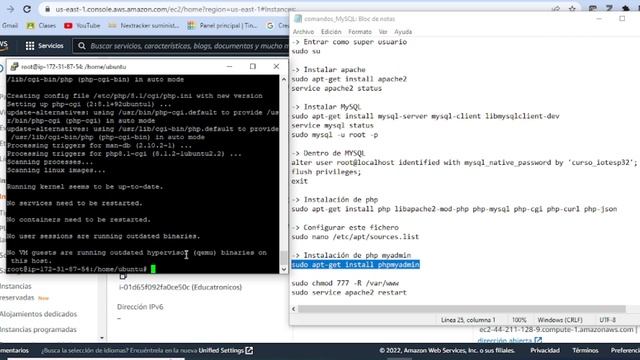Click the browser forward arrow

point(10,9)
